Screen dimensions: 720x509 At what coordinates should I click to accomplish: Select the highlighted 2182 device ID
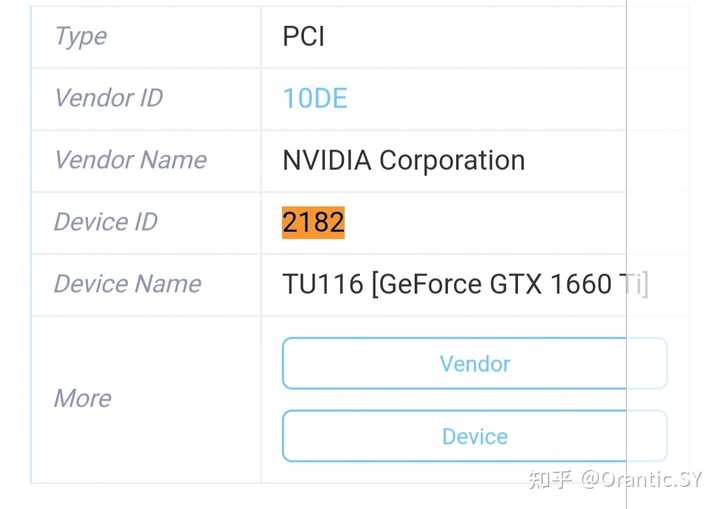click(313, 222)
